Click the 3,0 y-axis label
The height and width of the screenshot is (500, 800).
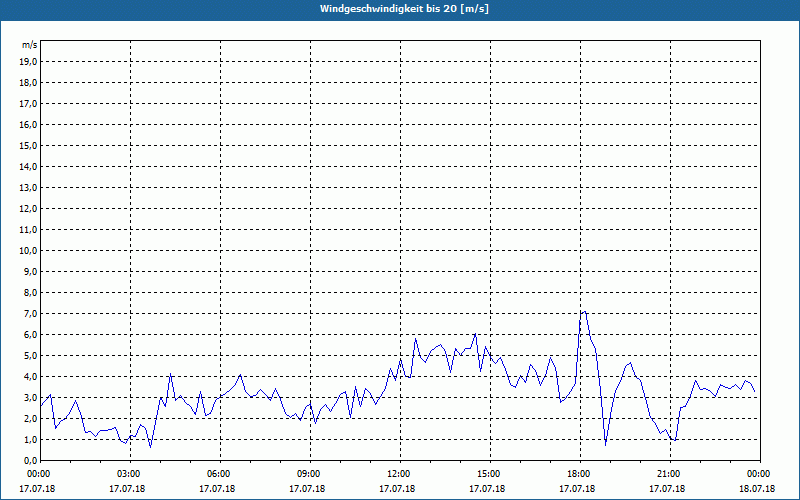pos(30,397)
